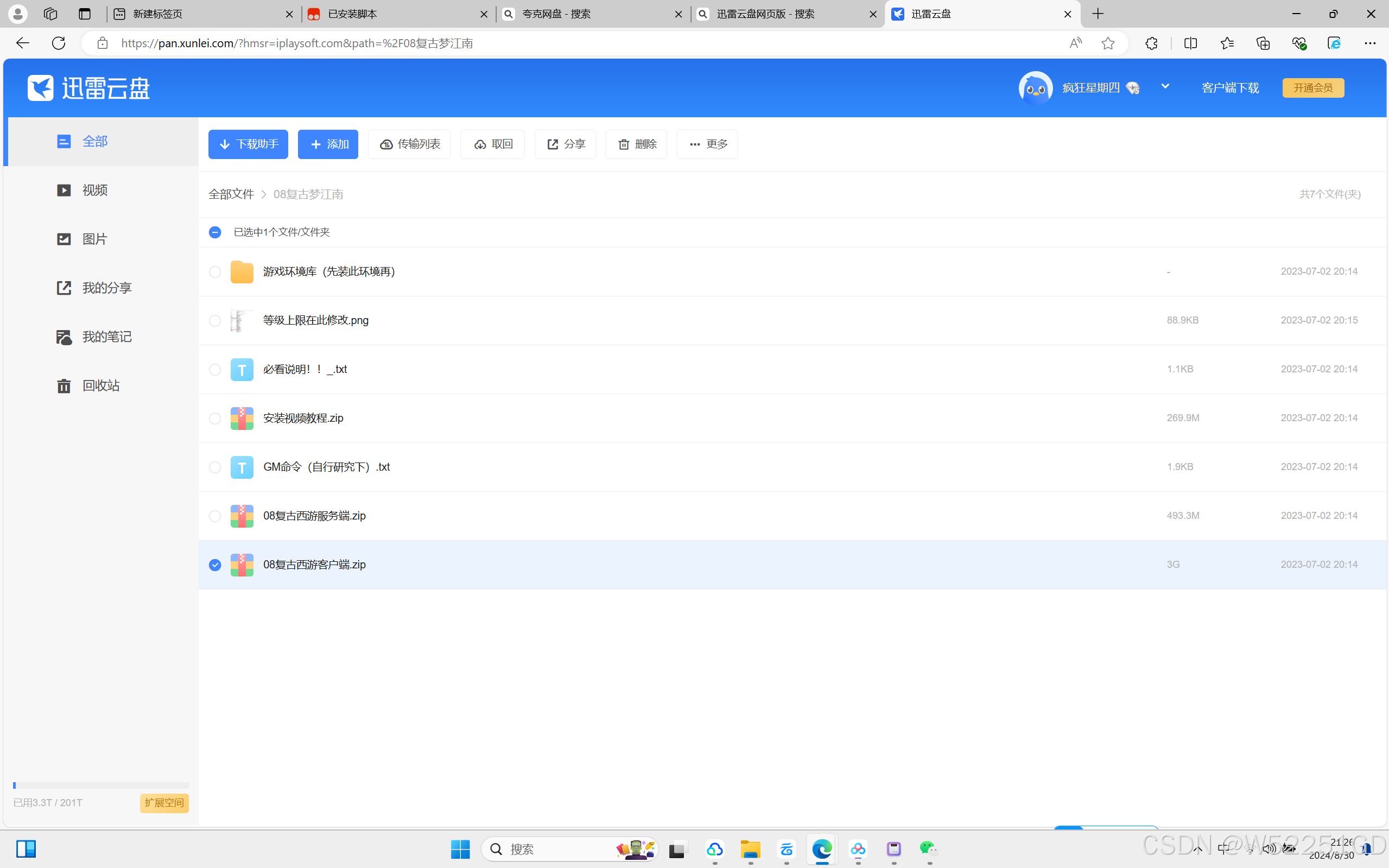
Task: Open the 添加 add menu
Action: tap(328, 144)
